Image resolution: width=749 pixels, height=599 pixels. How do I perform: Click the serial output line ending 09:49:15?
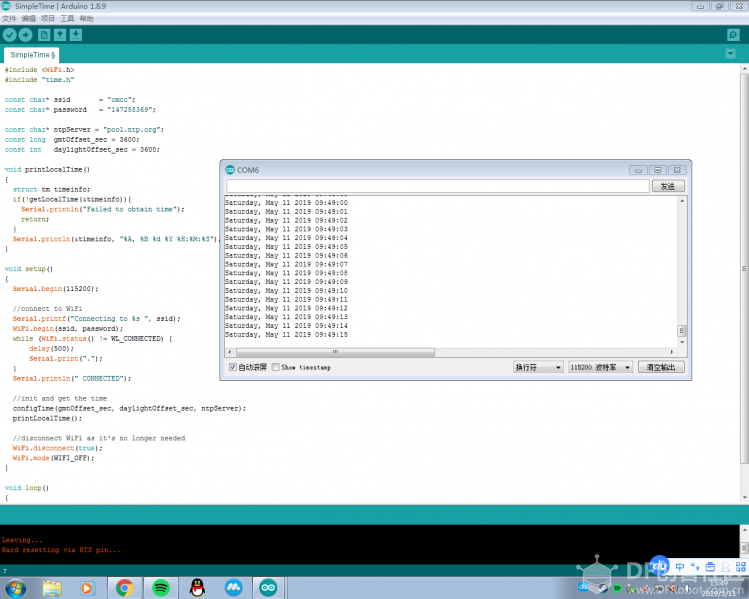[x=286, y=335]
